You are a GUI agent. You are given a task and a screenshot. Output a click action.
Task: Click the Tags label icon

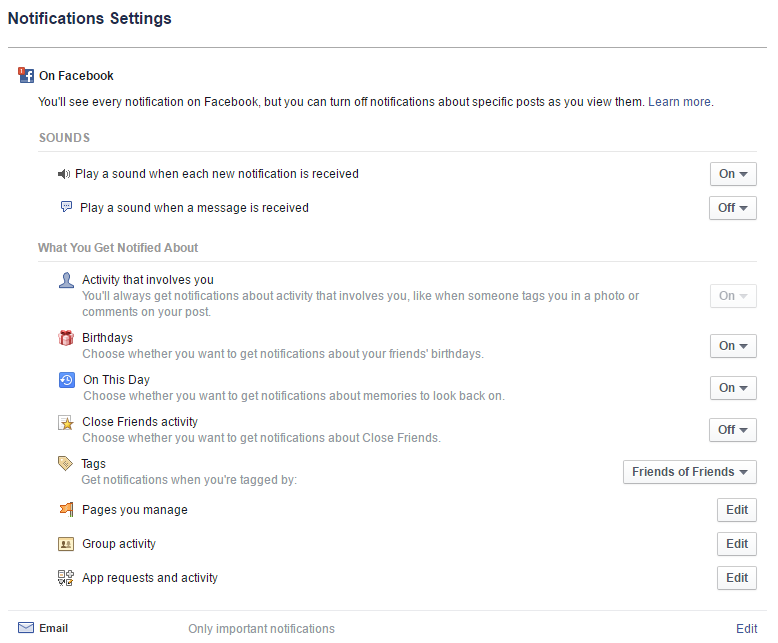[66, 464]
